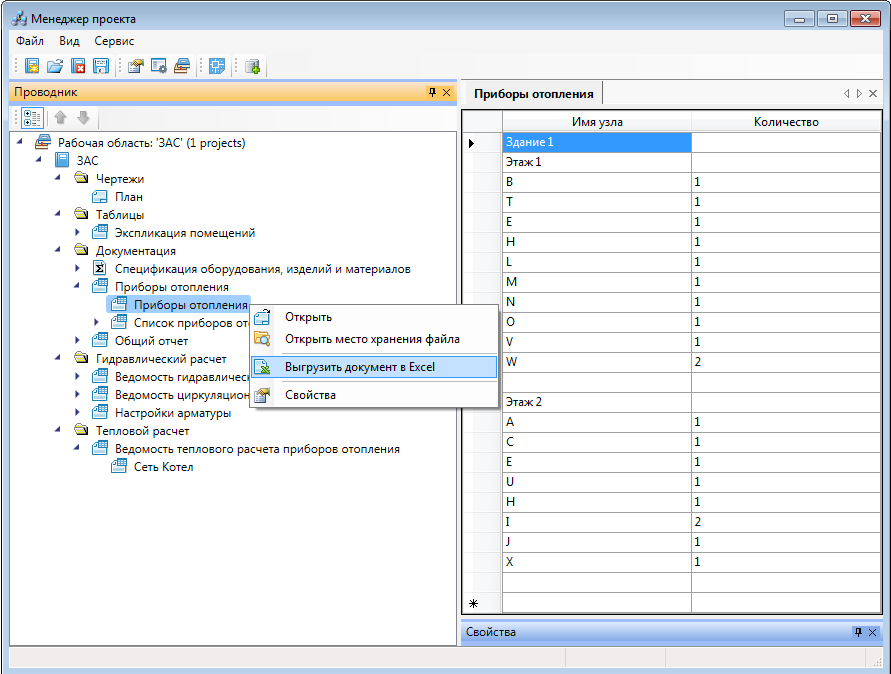891x674 pixels.
Task: Click the Здание 1 table cell
Action: (x=597, y=142)
